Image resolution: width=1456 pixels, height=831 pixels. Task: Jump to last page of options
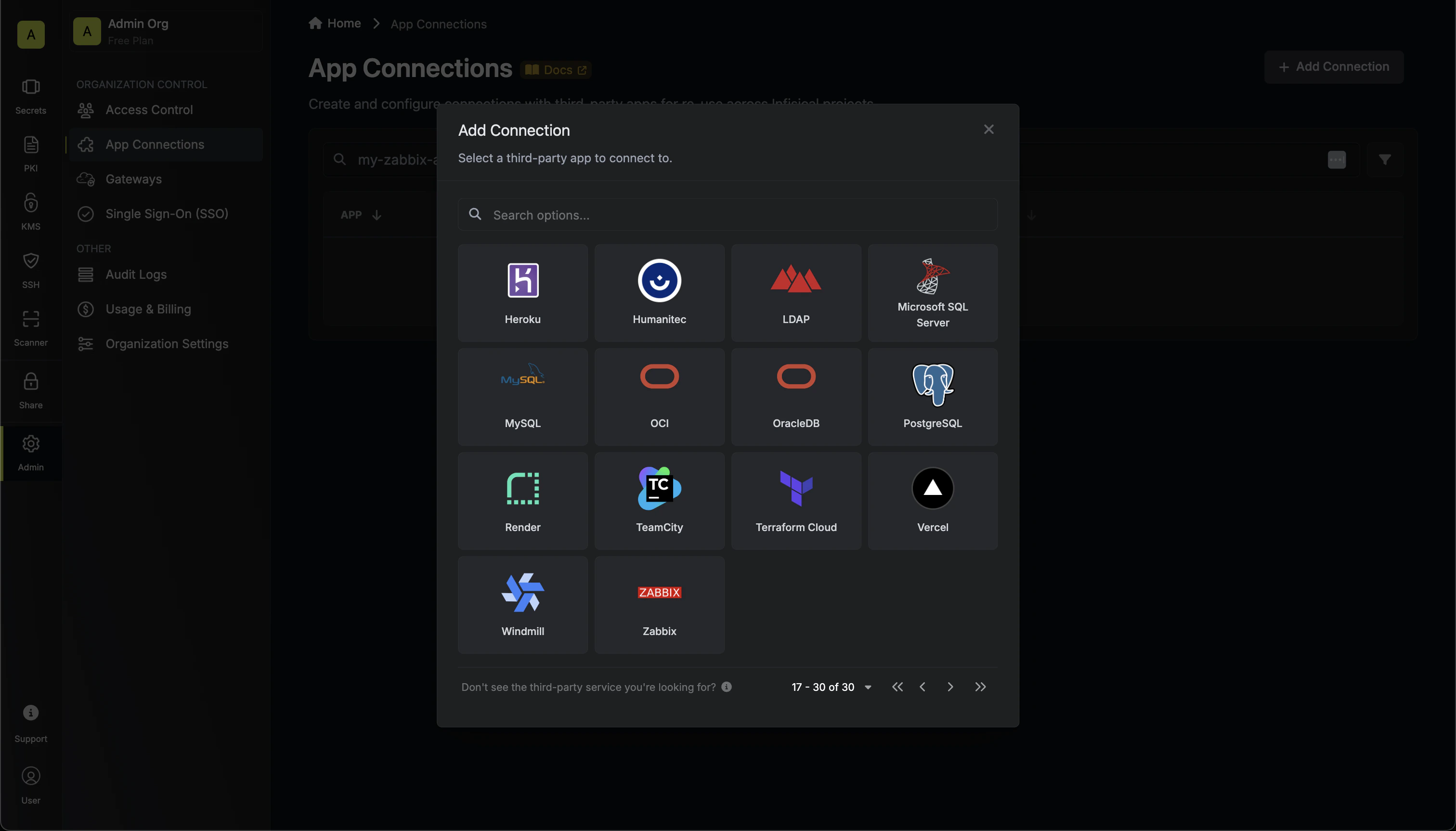click(x=980, y=687)
